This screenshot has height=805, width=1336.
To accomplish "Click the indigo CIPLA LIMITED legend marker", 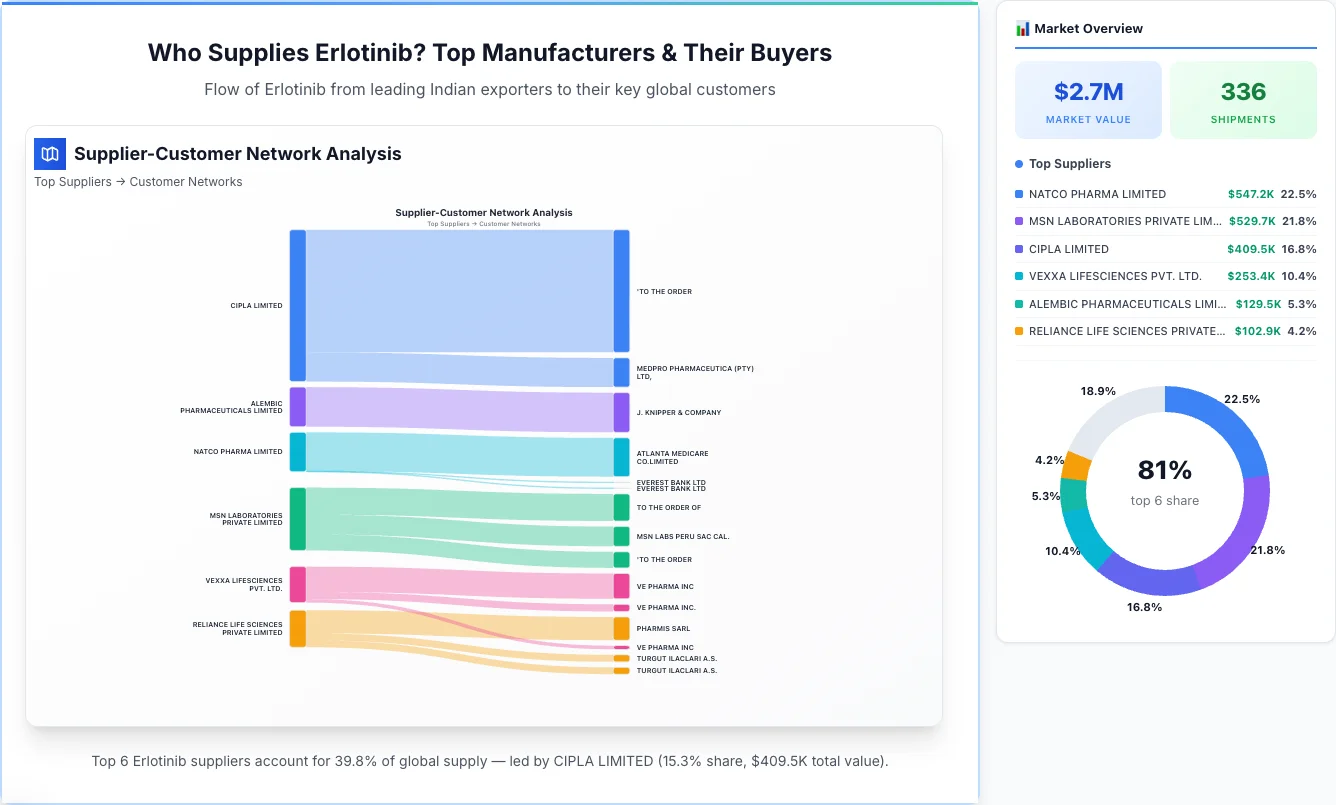I will click(x=1017, y=248).
